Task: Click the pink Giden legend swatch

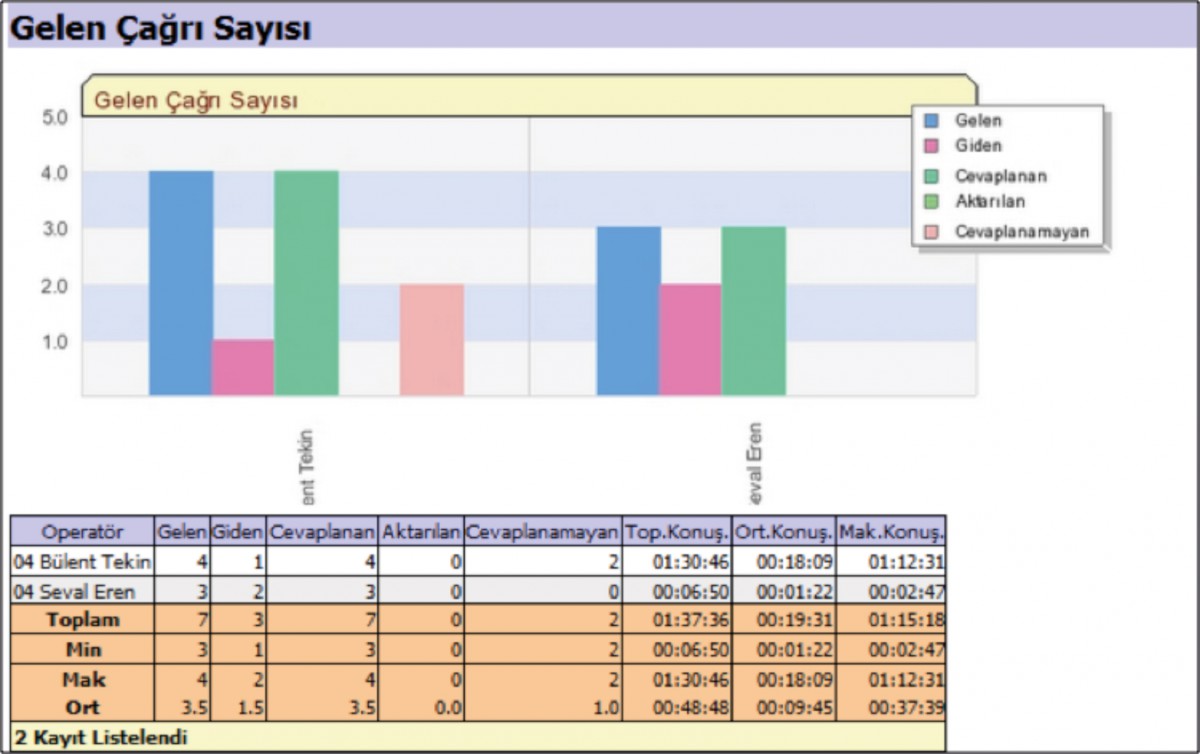Action: 931,146
